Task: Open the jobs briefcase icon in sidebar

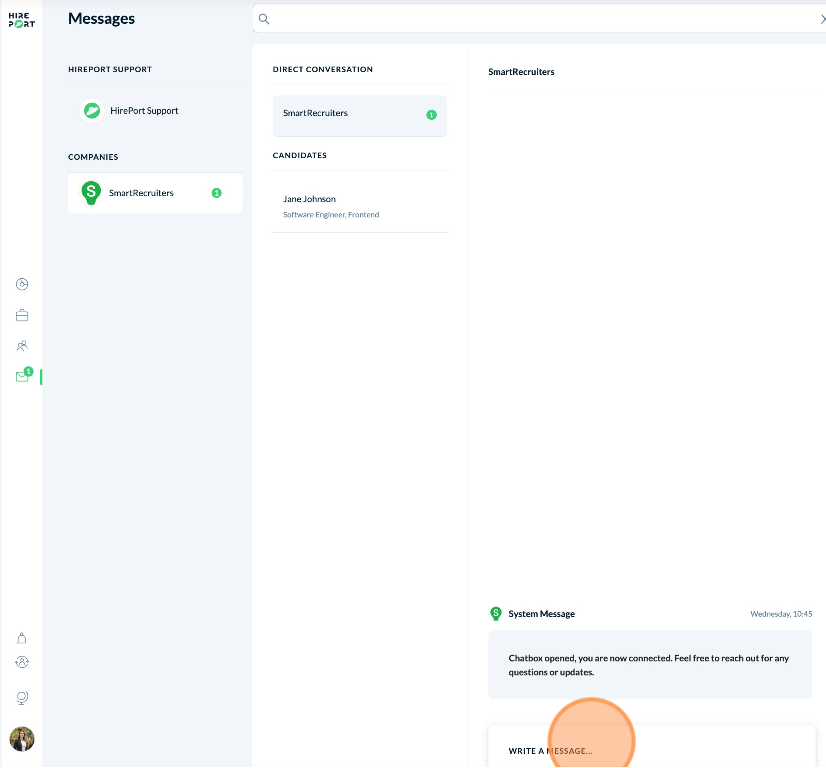Action: click(22, 316)
